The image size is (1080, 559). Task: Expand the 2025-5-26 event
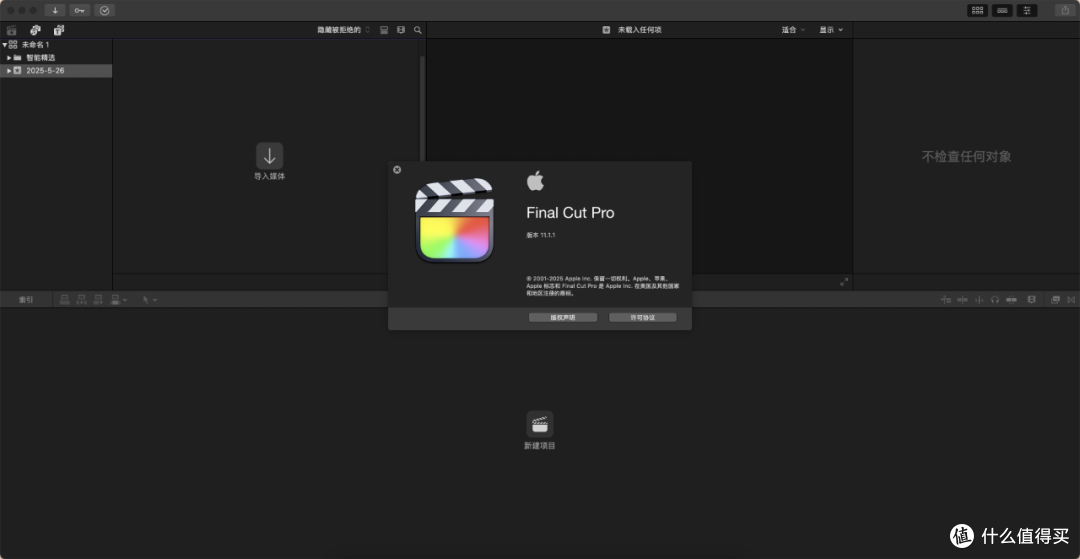point(10,71)
